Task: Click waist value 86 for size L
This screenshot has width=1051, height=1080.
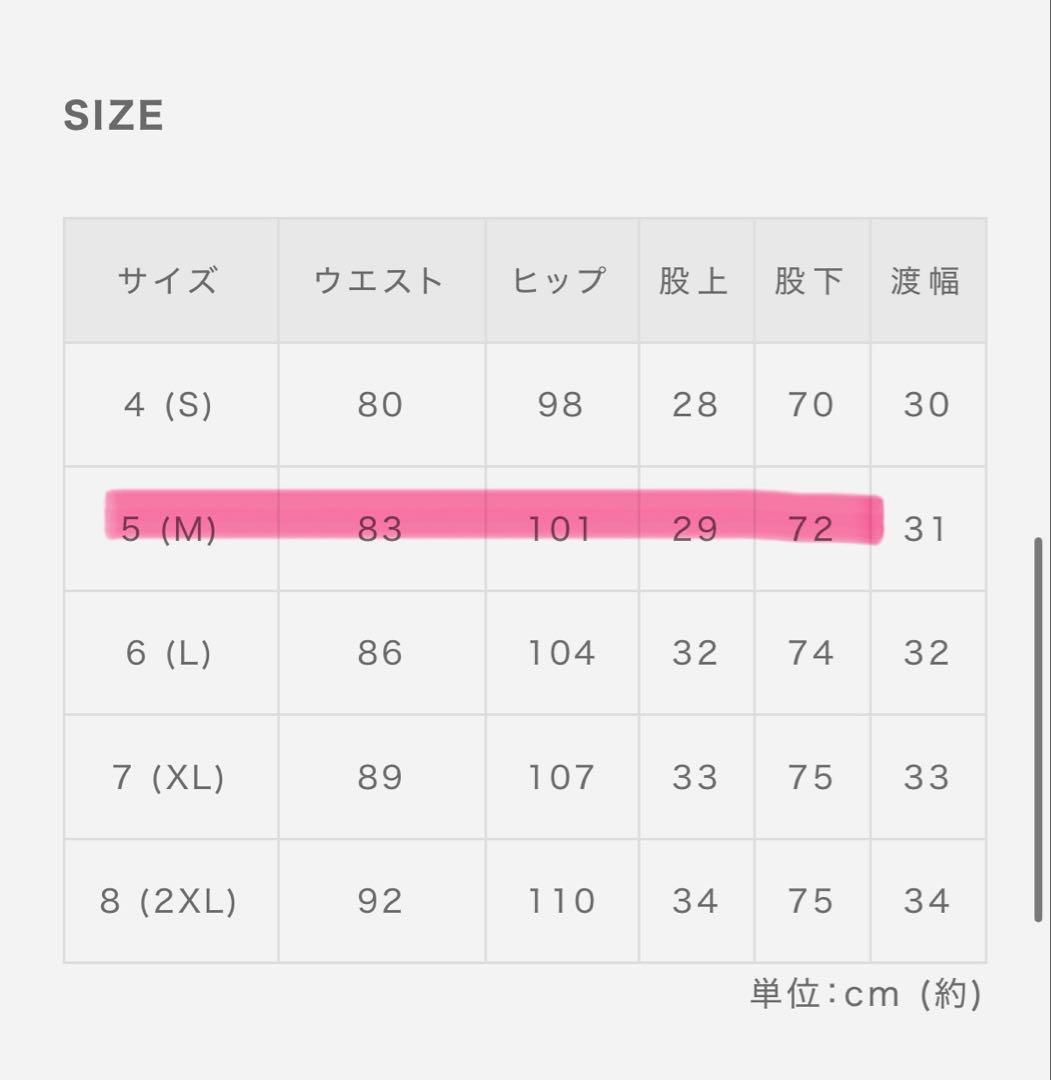Action: tap(380, 653)
